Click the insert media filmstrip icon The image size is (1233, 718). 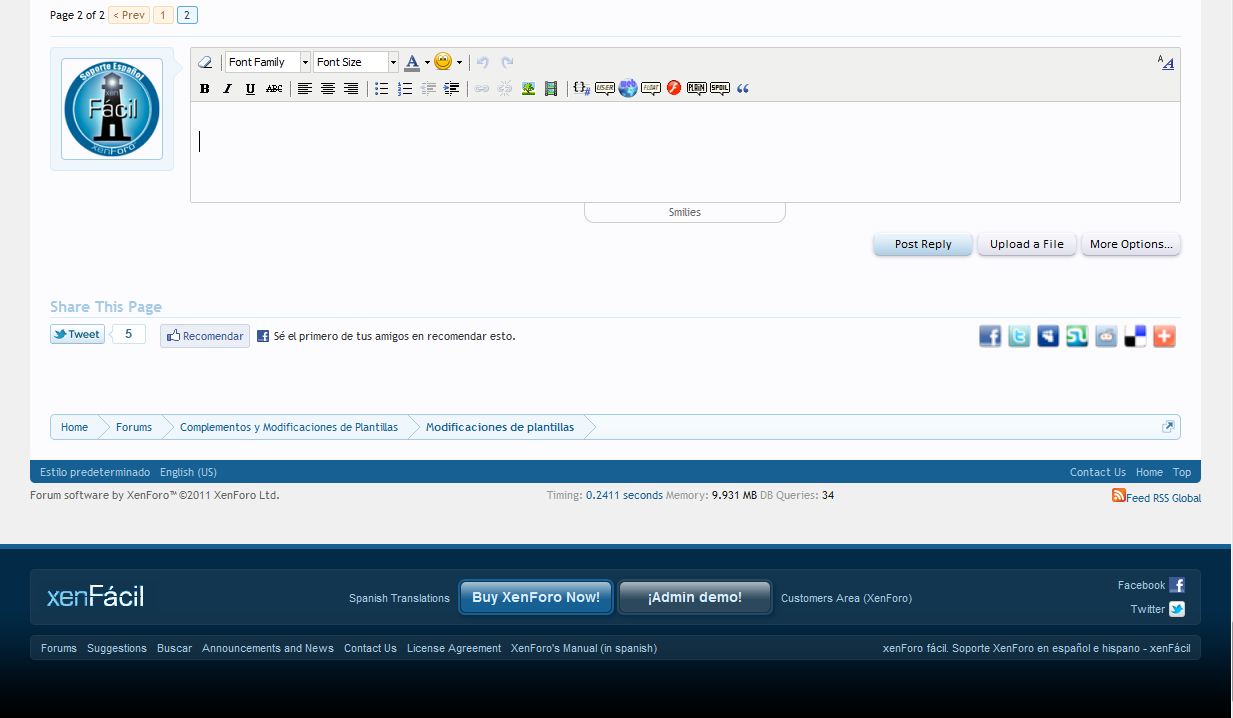(551, 89)
